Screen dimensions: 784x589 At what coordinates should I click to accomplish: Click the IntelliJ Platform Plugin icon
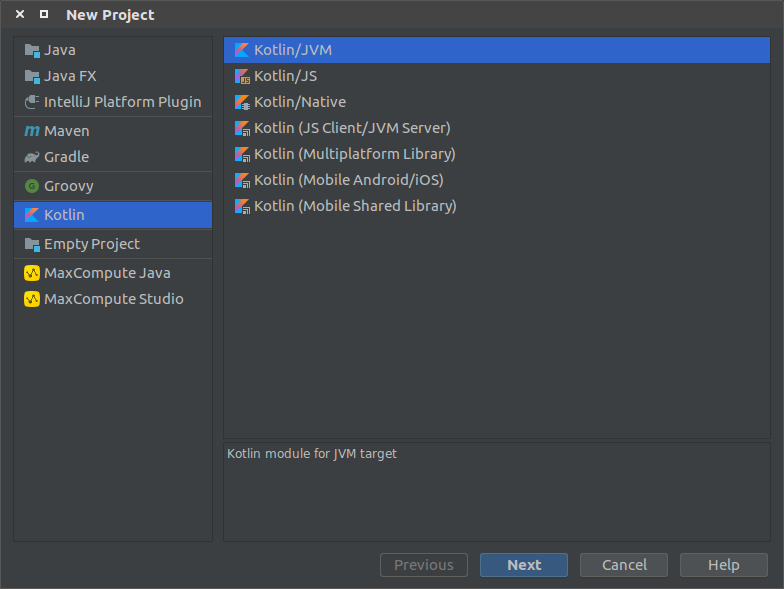click(x=32, y=102)
